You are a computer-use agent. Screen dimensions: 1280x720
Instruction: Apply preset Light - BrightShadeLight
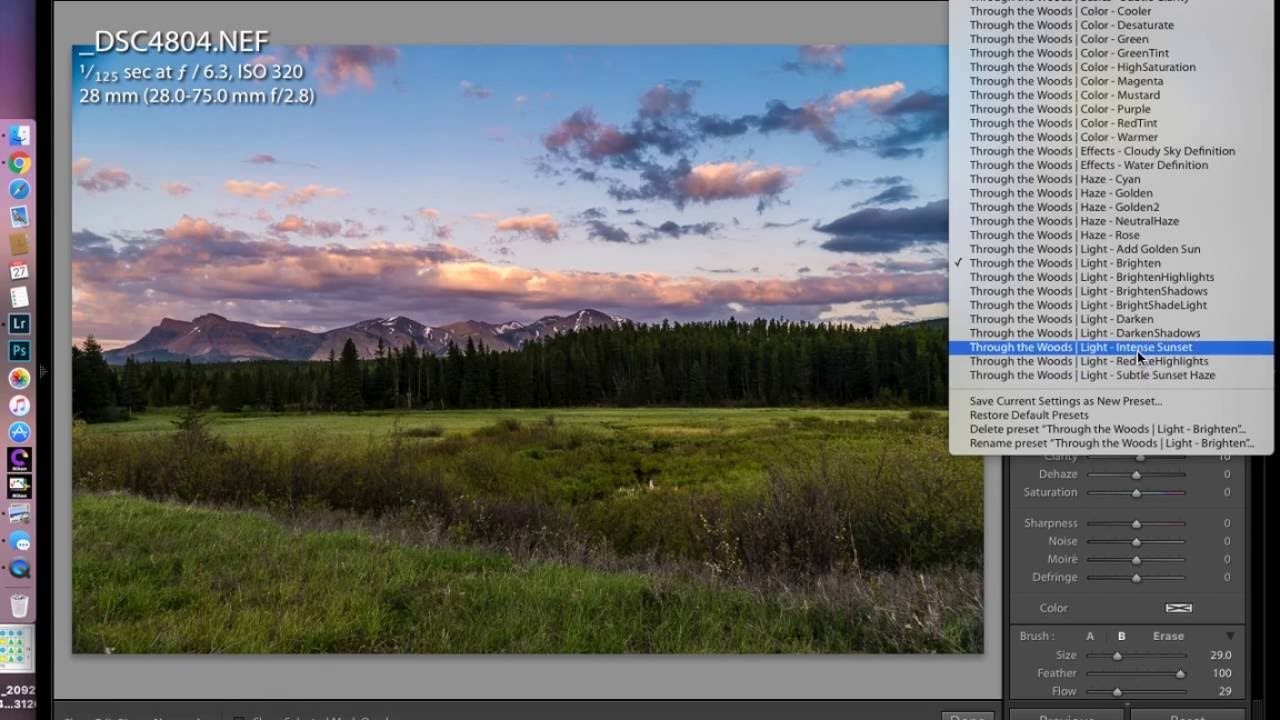click(1110, 305)
